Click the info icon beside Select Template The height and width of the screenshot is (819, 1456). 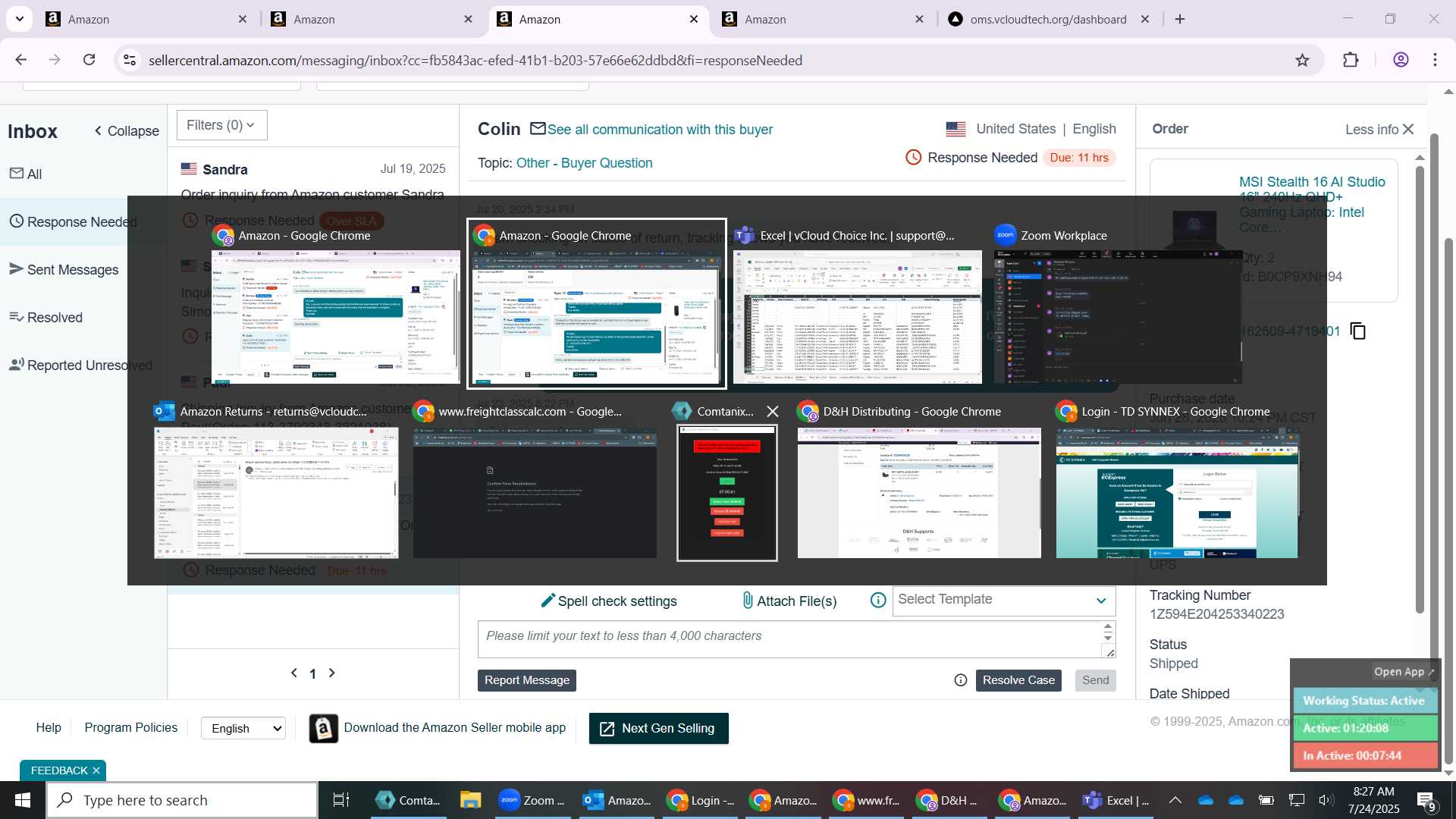(x=878, y=601)
